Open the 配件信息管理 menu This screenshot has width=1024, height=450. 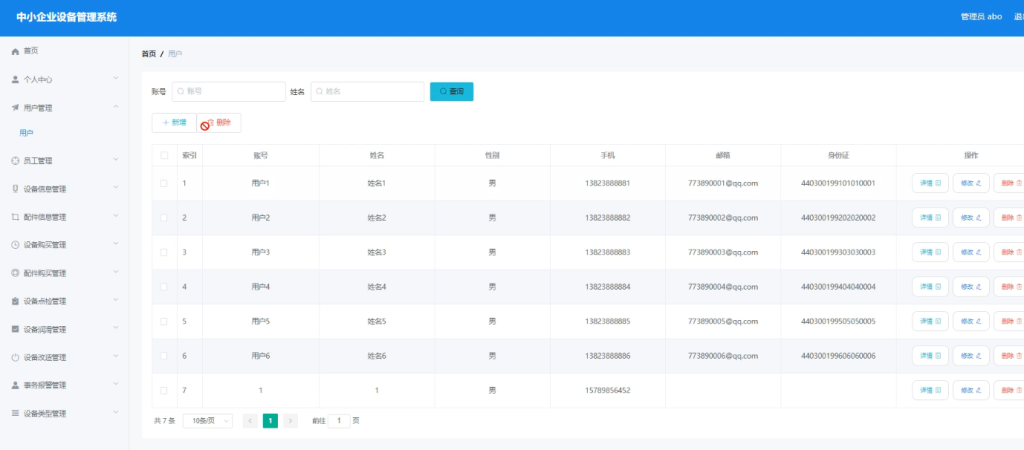(65, 217)
